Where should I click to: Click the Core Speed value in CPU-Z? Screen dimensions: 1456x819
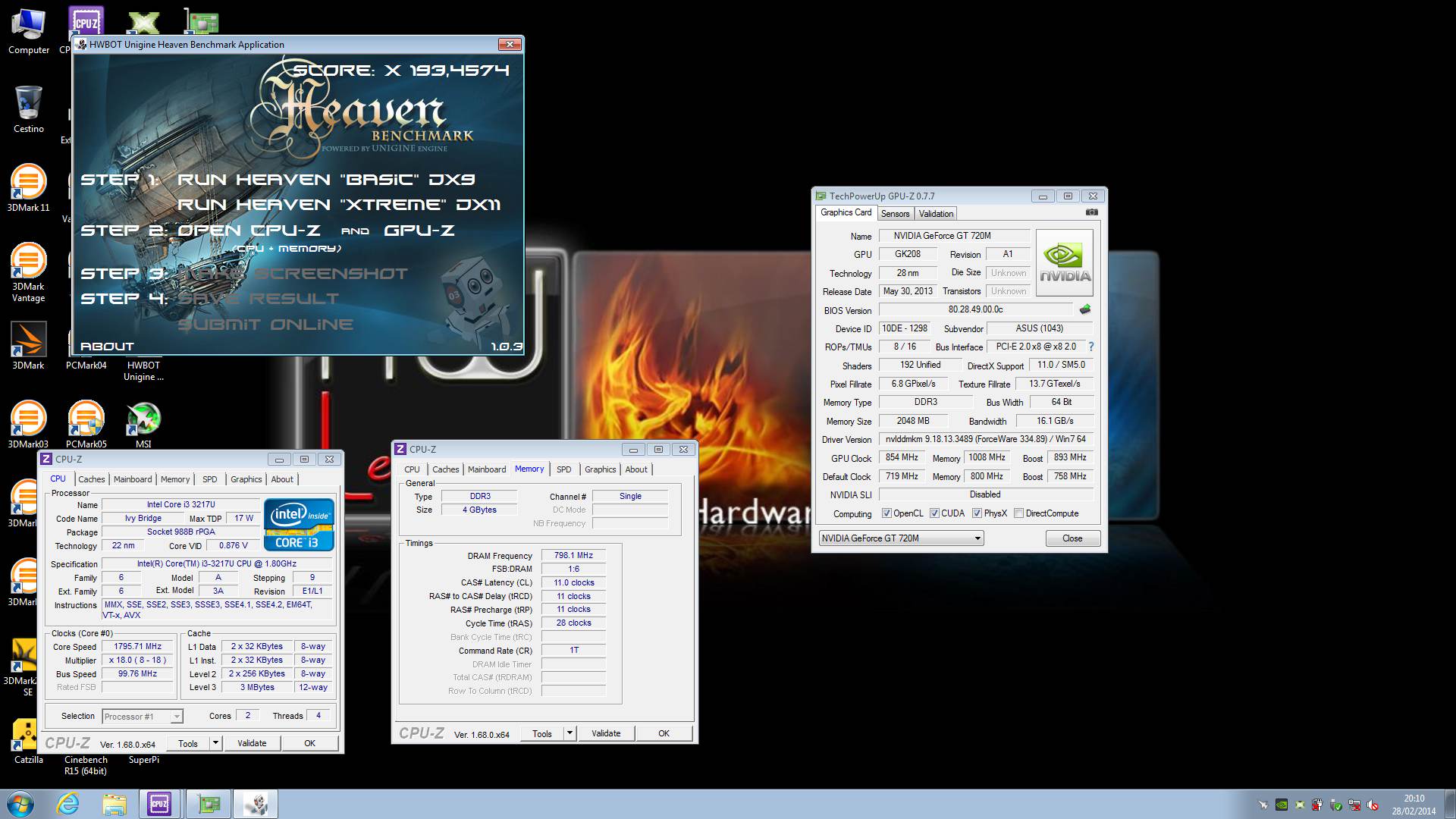click(137, 647)
